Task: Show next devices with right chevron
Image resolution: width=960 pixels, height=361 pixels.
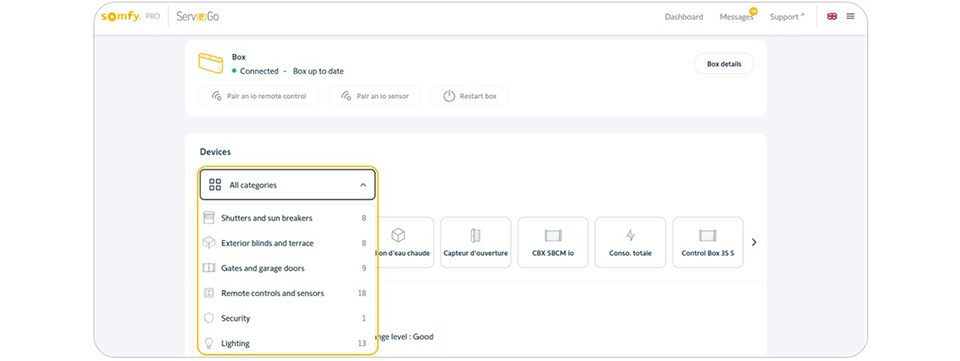Action: tap(754, 242)
